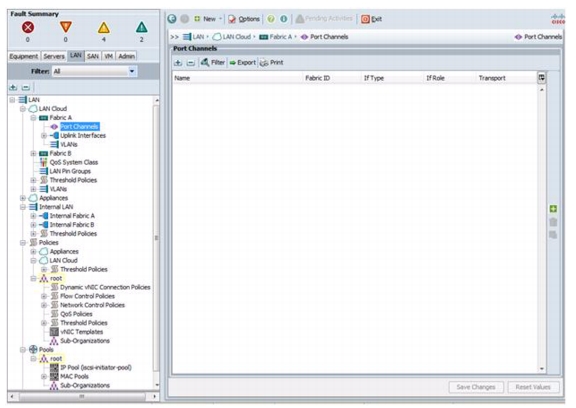Screen dimensions: 576x408
Task: Select Internal Fabric B in tree
Action: tap(72, 225)
